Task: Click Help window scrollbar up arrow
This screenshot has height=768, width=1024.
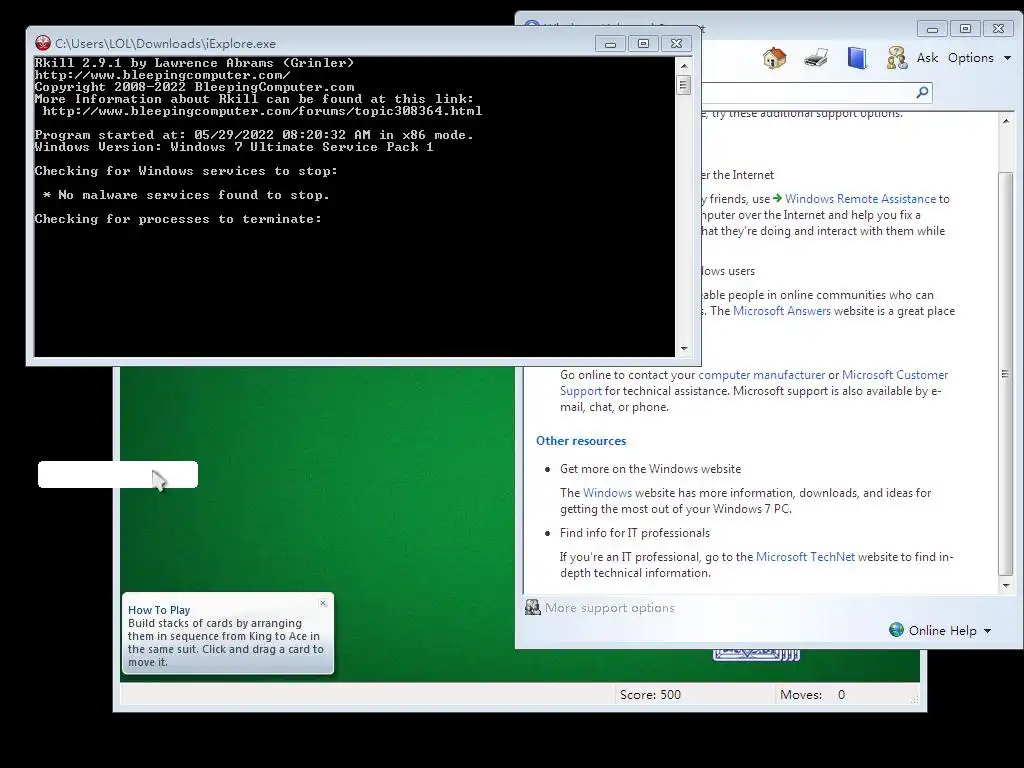Action: pyautogui.click(x=1006, y=121)
